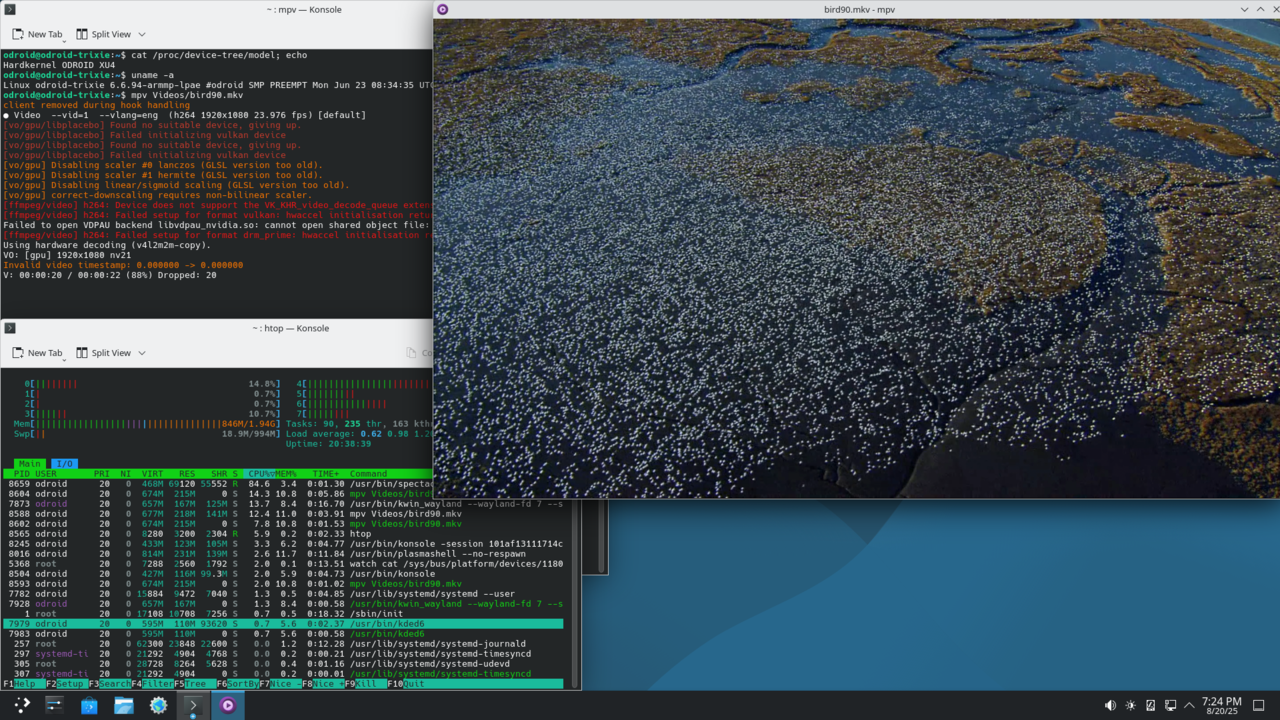This screenshot has height=720, width=1280.
Task: Click the network connections tray icon
Action: click(1169, 705)
